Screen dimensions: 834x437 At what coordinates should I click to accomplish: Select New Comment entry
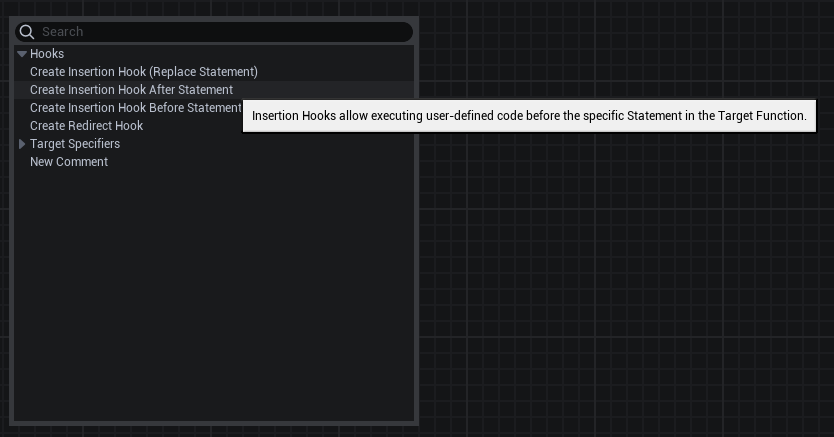[69, 162]
